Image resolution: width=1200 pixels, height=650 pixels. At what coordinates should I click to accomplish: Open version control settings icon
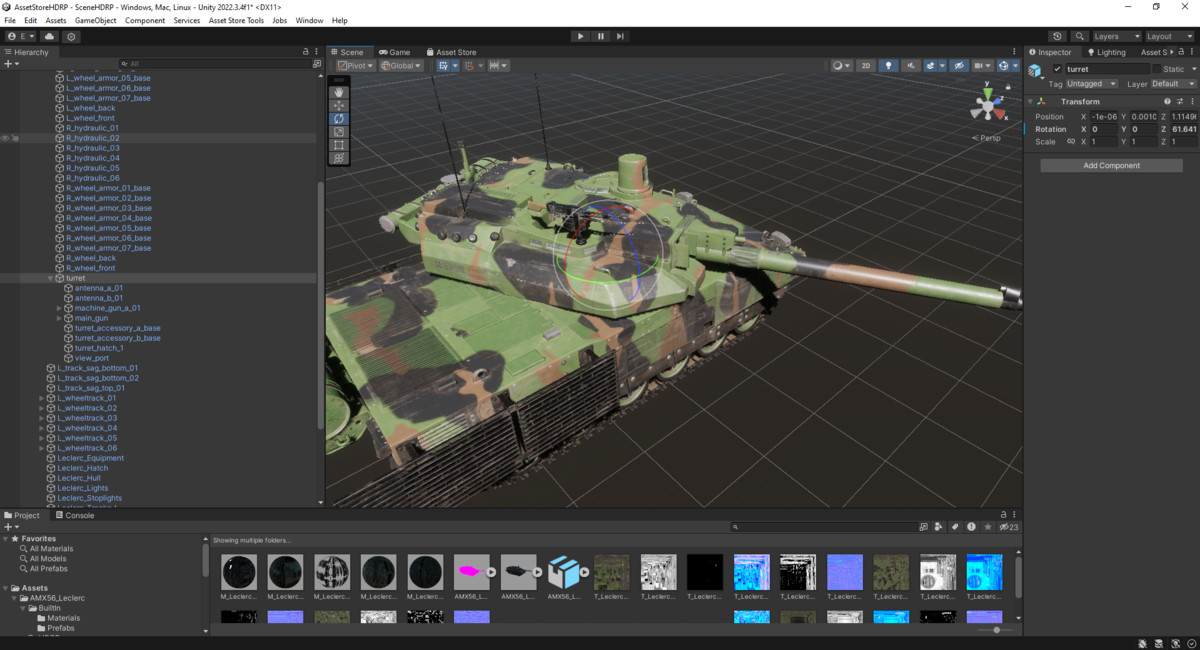point(72,36)
